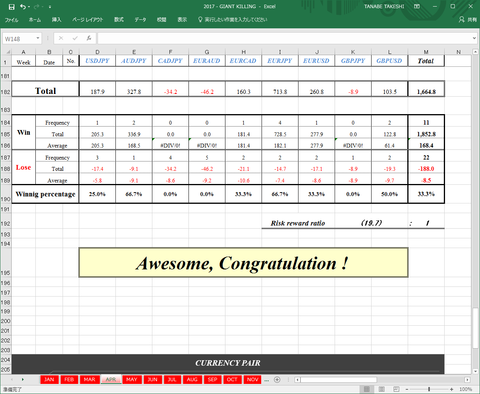Click the sheet tab scroll-right arrow

pos(23,380)
